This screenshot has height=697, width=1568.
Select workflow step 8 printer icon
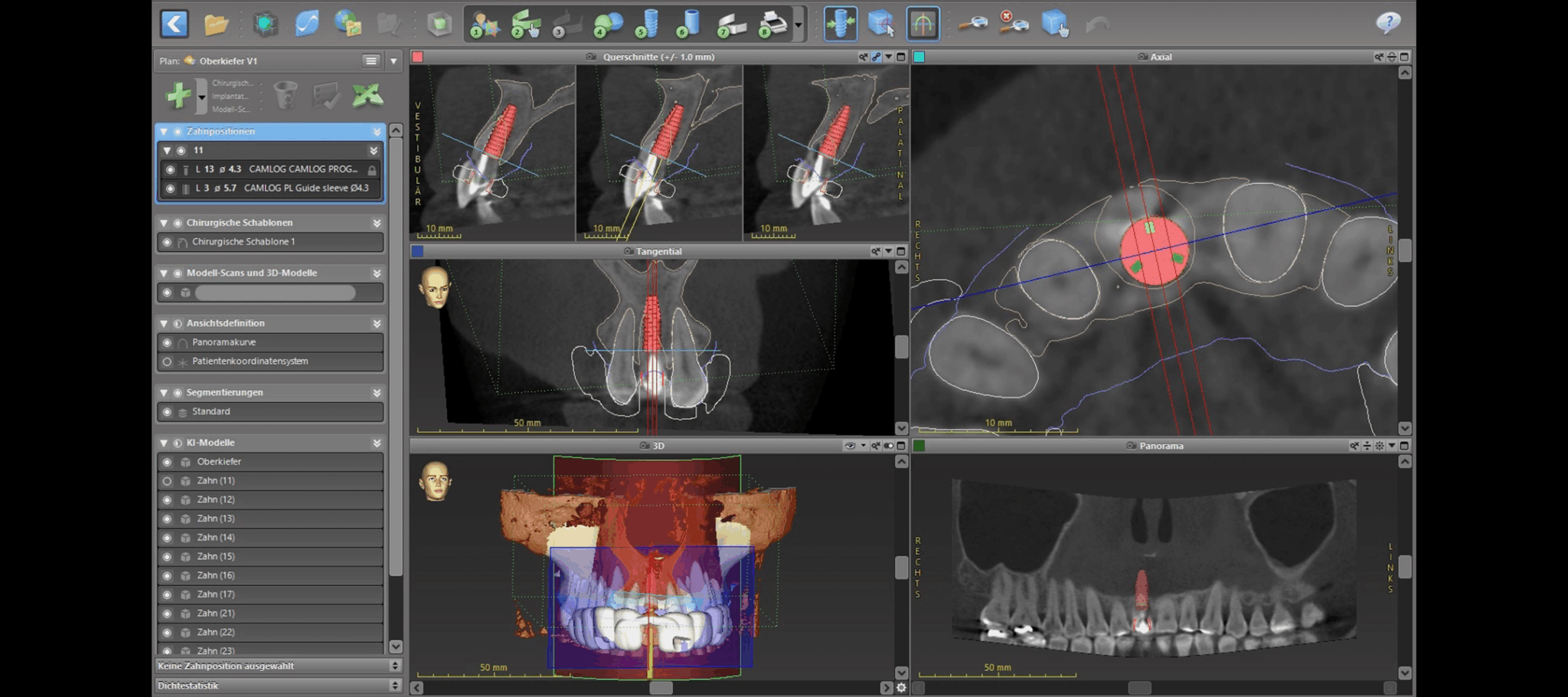coord(773,24)
